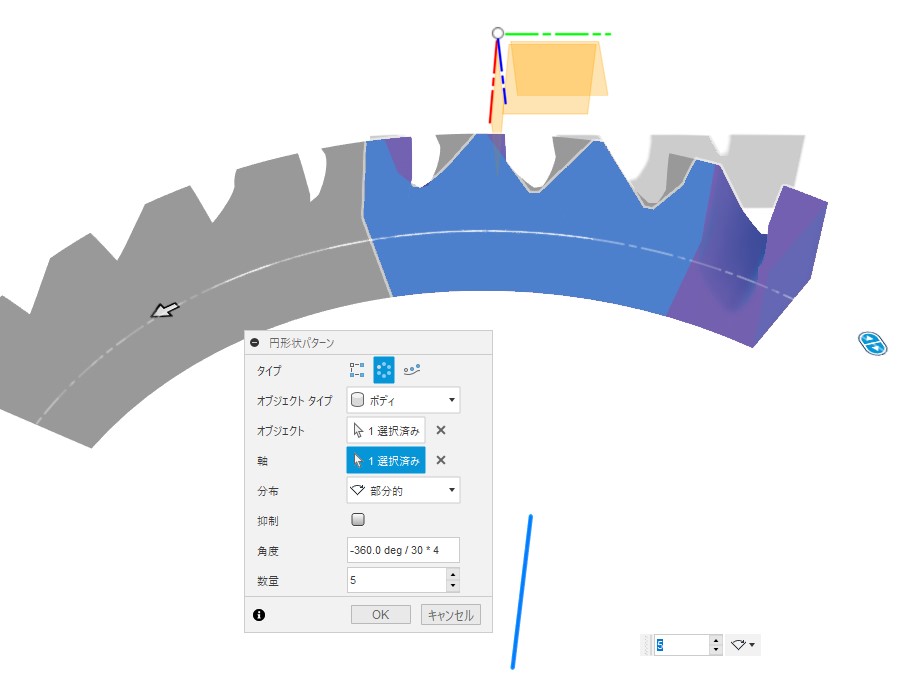Viewport: 901px width, 697px height.
Task: Click the floating quantity input field
Action: [680, 646]
